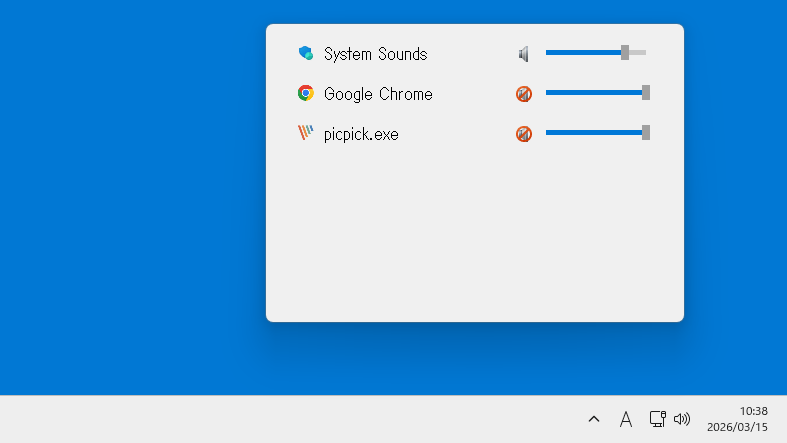Click the picpick.exe striped app icon
787x443 pixels.
[306, 133]
